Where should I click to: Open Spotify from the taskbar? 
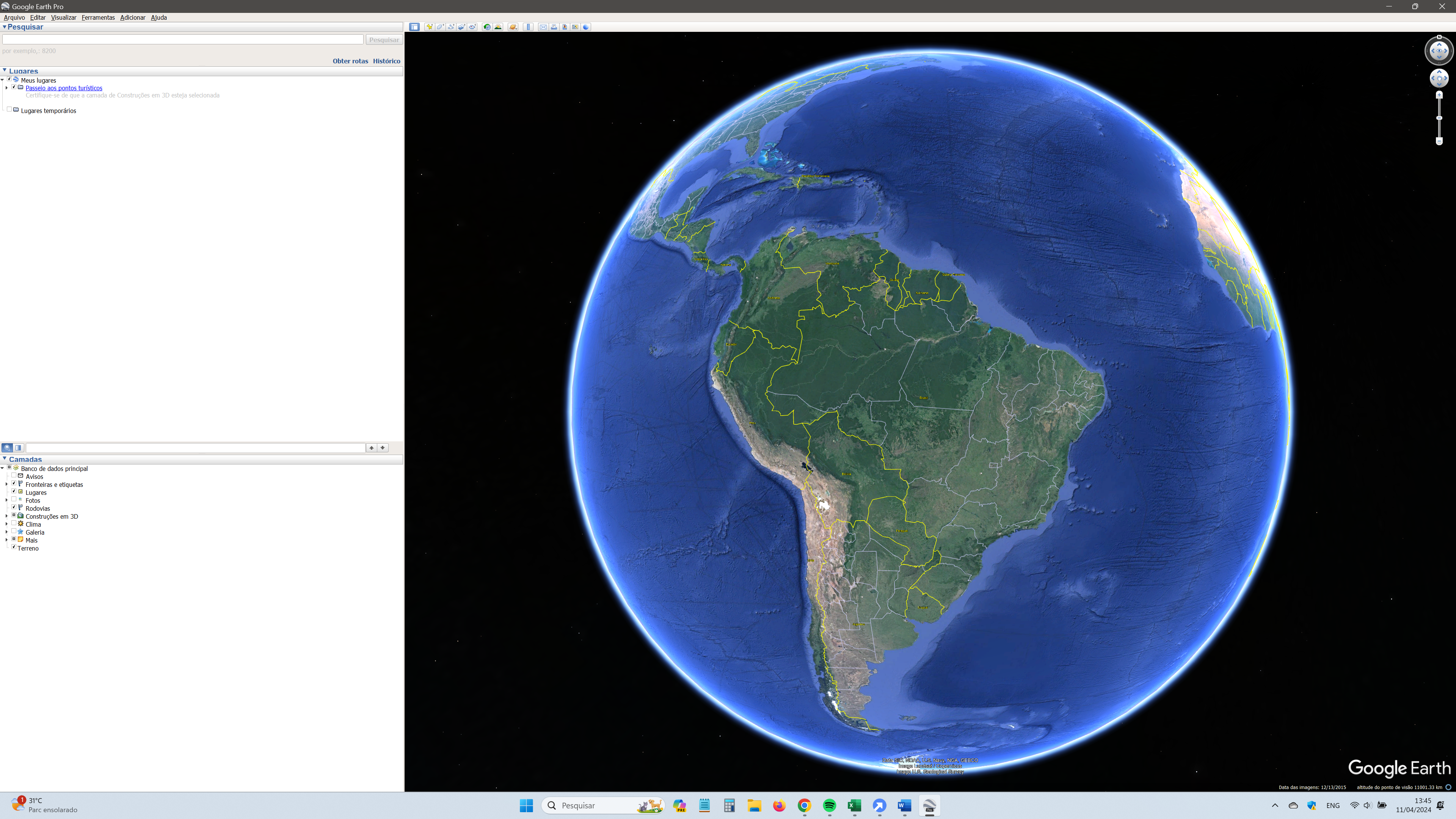pos(829,805)
